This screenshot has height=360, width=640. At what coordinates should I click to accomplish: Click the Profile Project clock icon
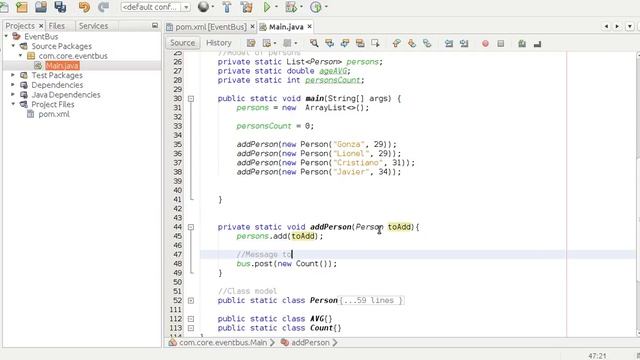coord(316,7)
